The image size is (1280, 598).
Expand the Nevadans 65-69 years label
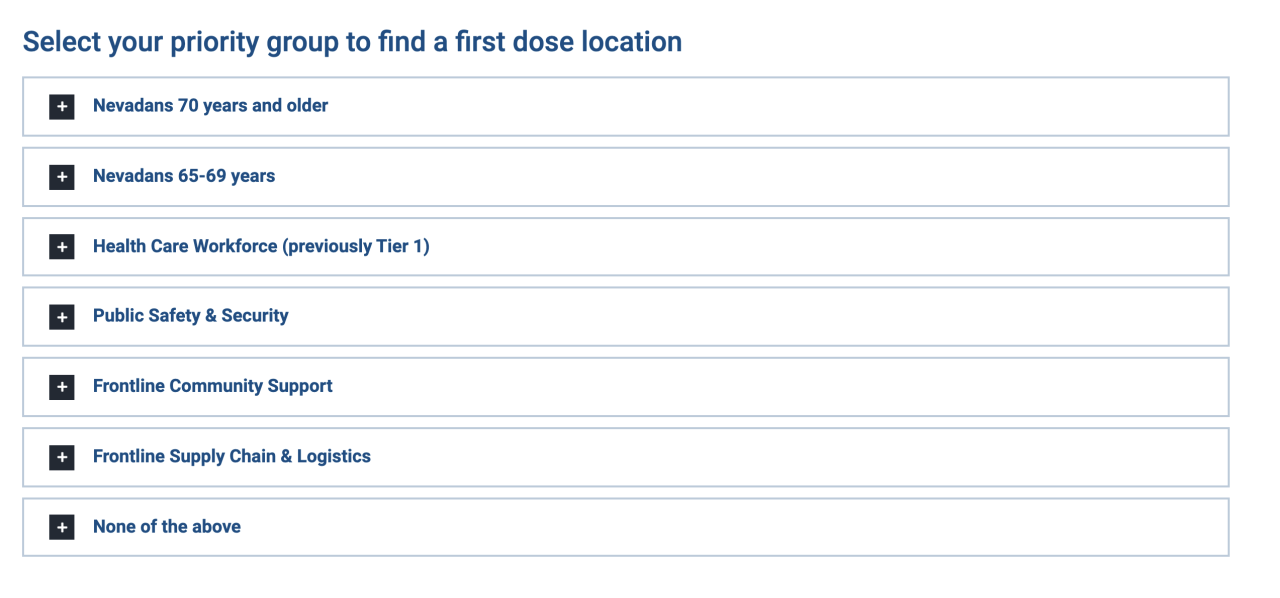click(184, 176)
